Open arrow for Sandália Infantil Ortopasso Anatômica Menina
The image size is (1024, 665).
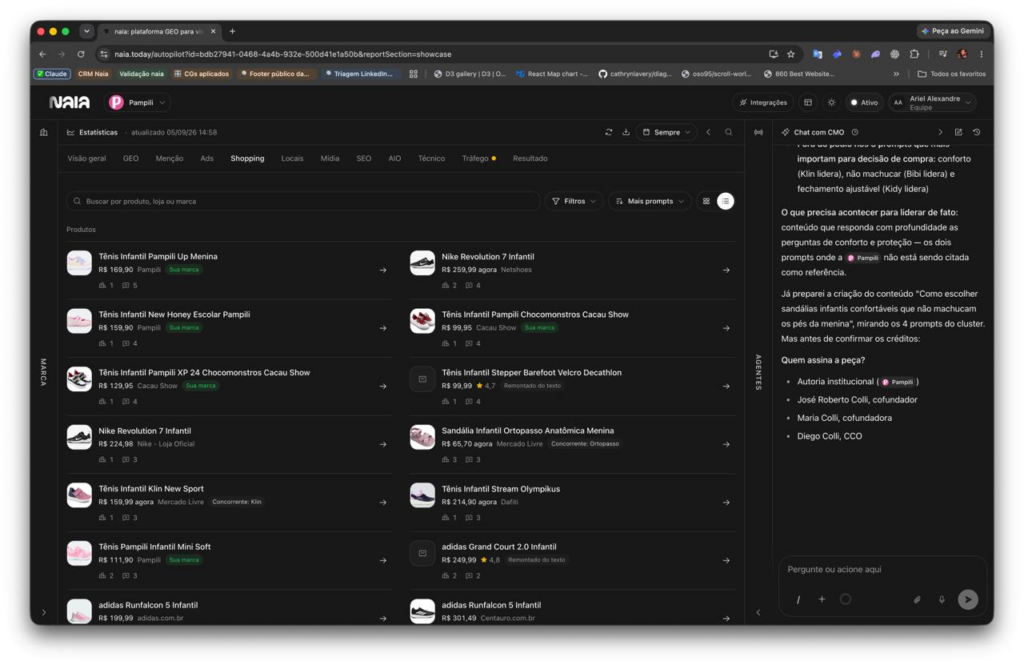pos(726,444)
